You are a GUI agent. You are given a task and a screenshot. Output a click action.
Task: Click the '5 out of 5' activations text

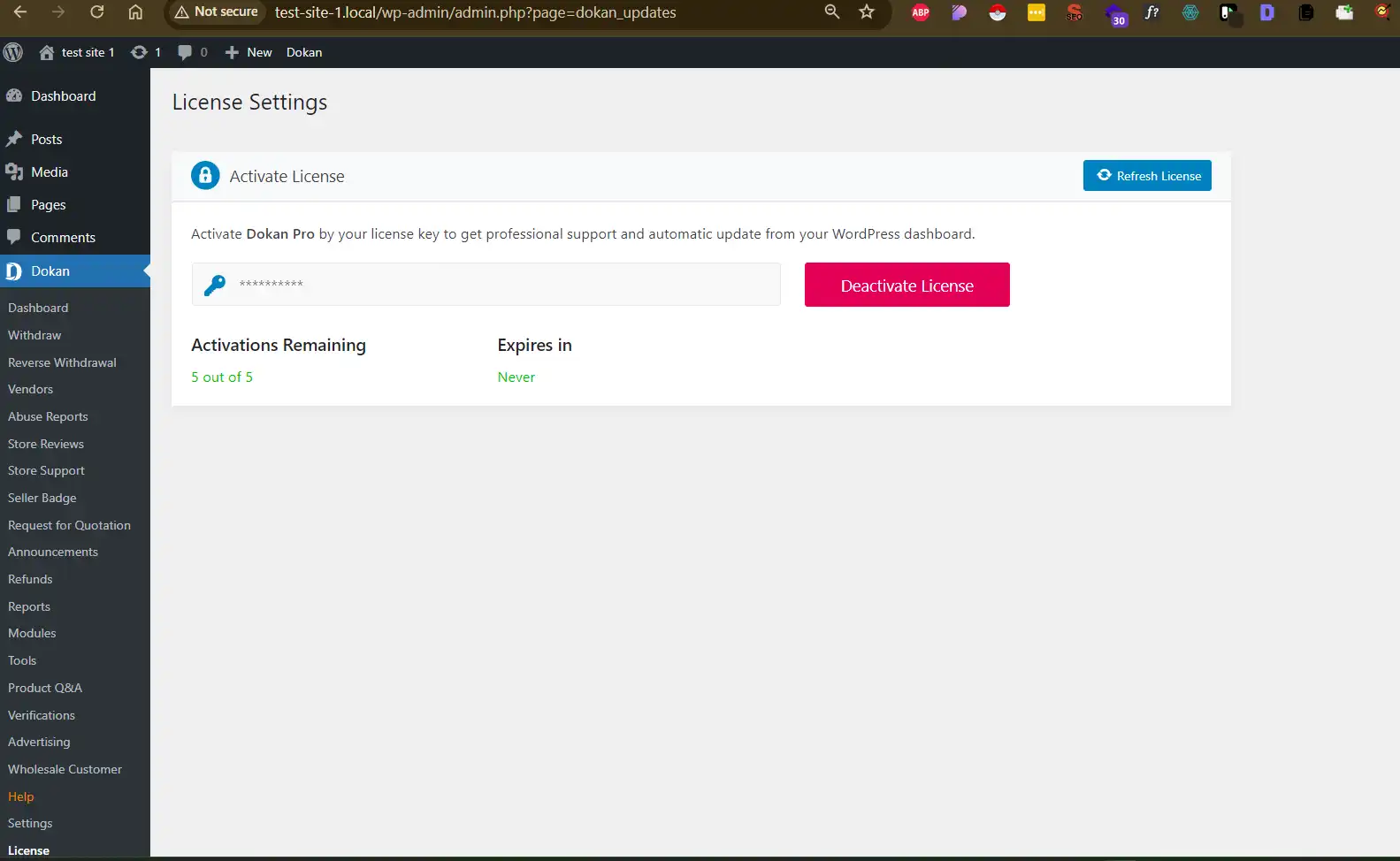pyautogui.click(x=222, y=377)
